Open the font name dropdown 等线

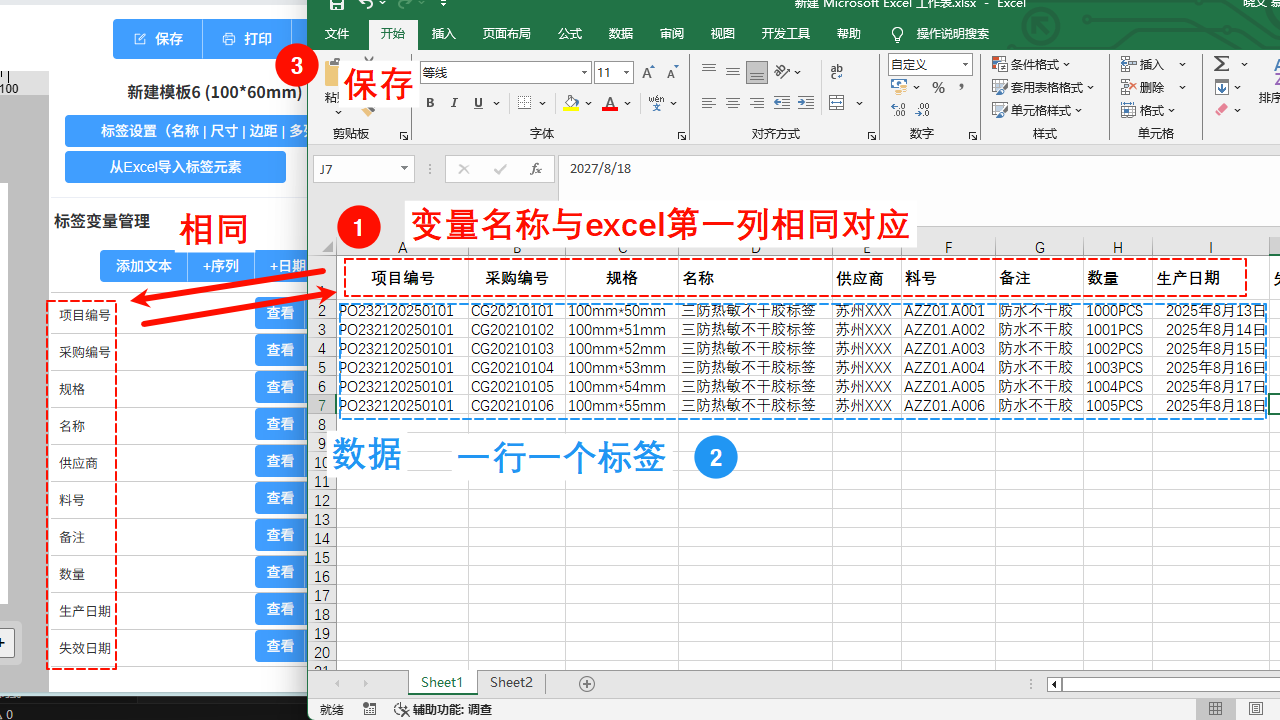(x=585, y=73)
